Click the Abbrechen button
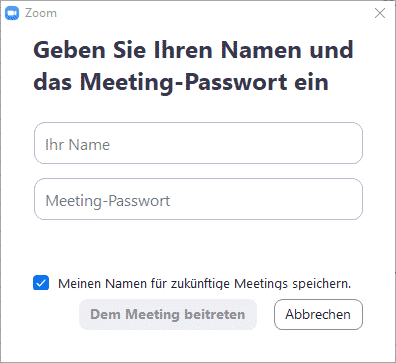 pos(318,314)
